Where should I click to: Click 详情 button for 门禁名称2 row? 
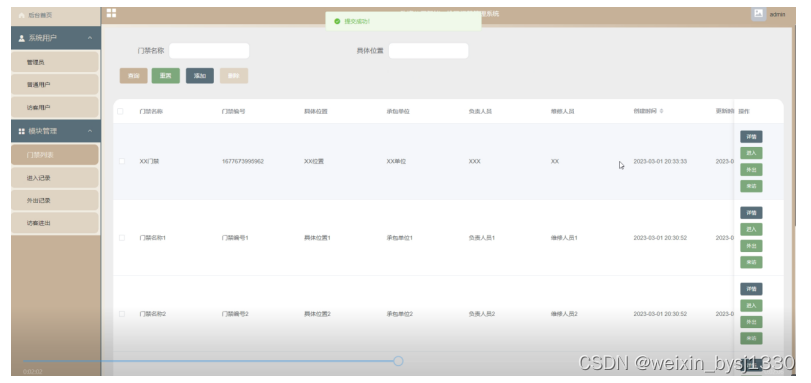pos(751,289)
